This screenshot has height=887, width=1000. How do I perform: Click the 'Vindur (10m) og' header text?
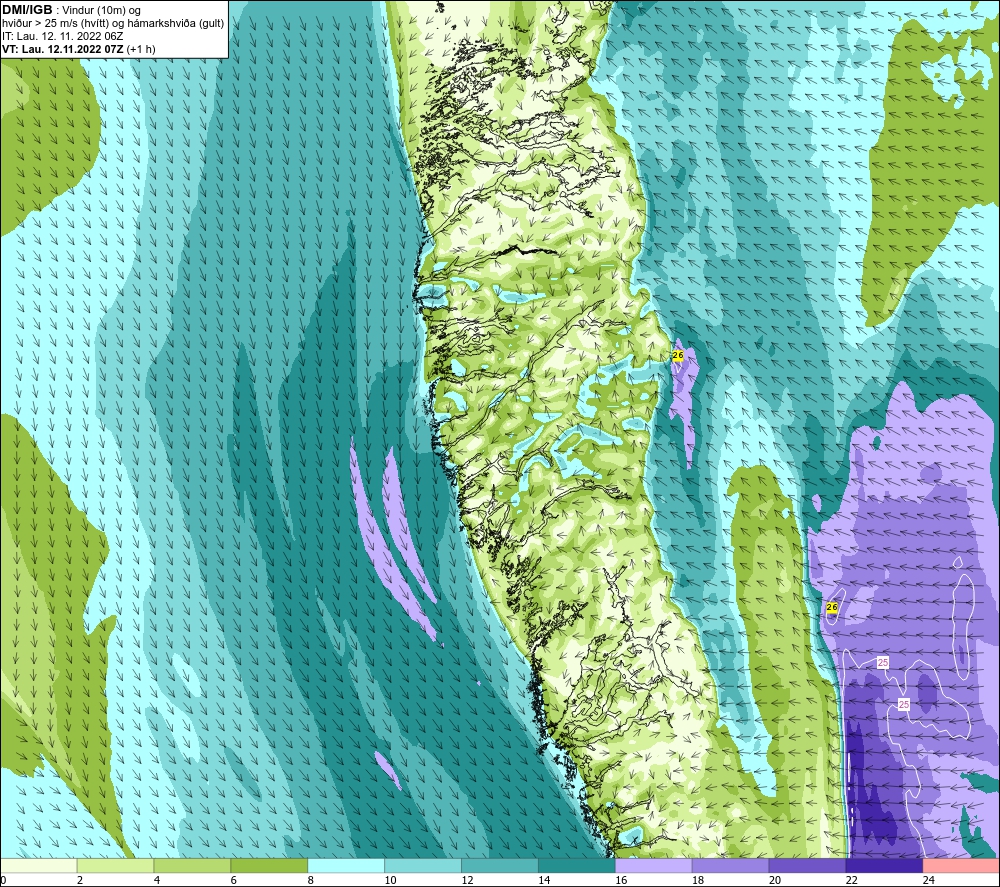point(101,11)
